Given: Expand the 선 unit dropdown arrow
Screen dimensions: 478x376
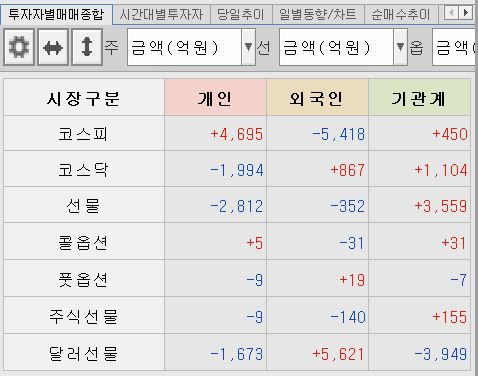Looking at the screenshot, I should point(400,47).
